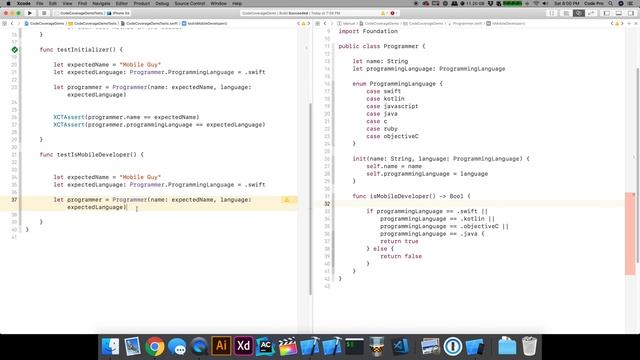Click the Run (play) button
The height and width of the screenshot is (360, 640).
pos(30,13)
